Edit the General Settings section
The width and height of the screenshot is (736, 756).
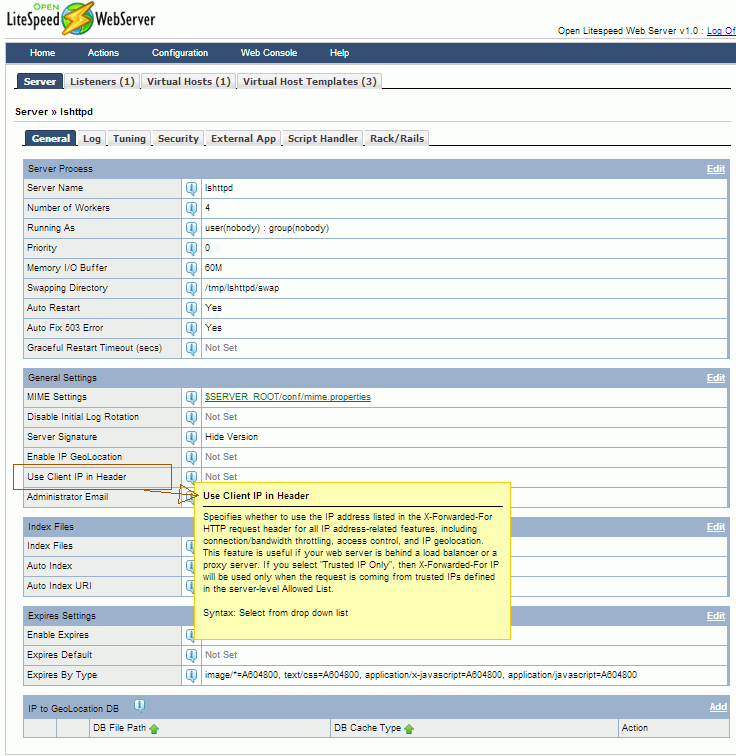tap(716, 378)
